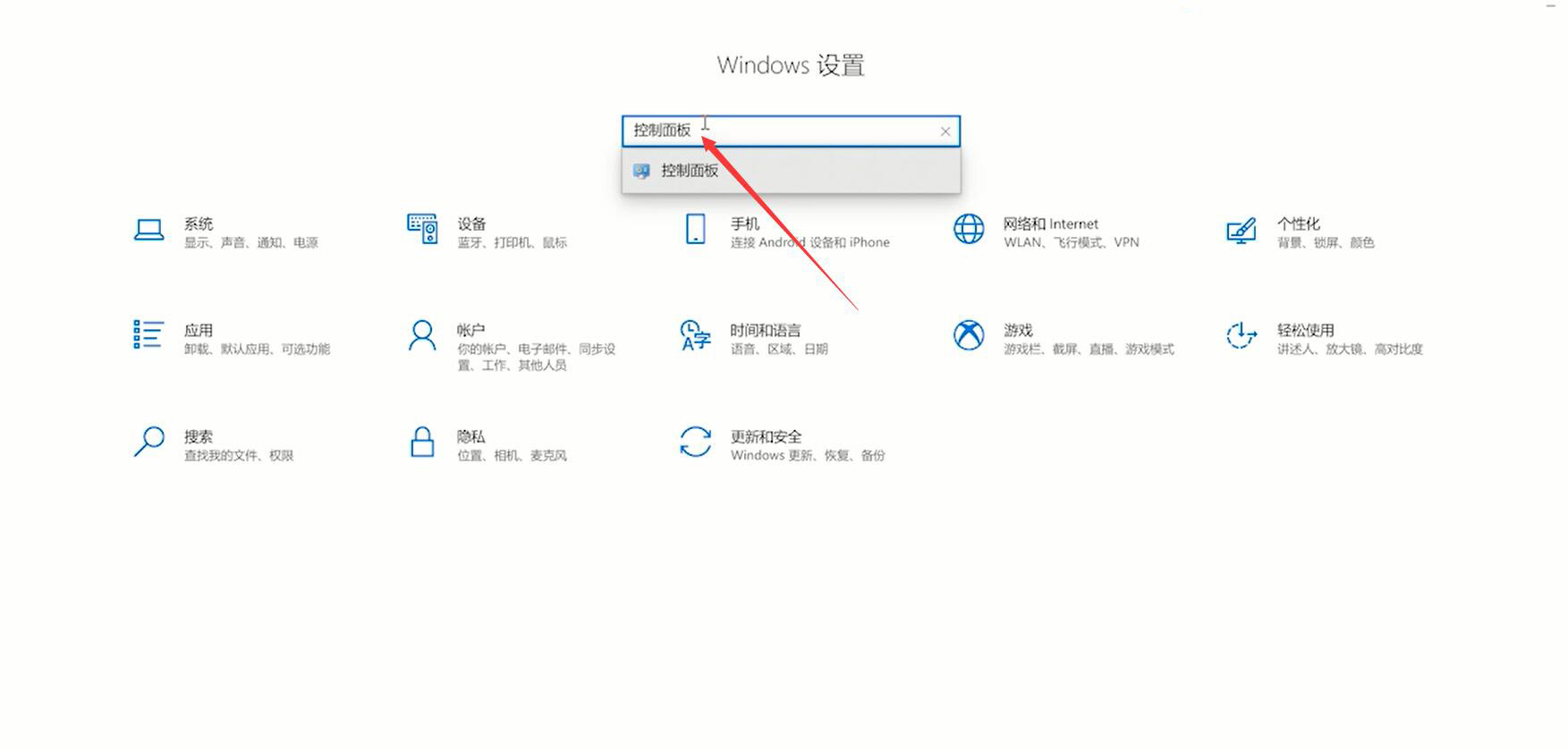
Task: Open the 个性化 paintbrush icon
Action: pyautogui.click(x=1241, y=231)
